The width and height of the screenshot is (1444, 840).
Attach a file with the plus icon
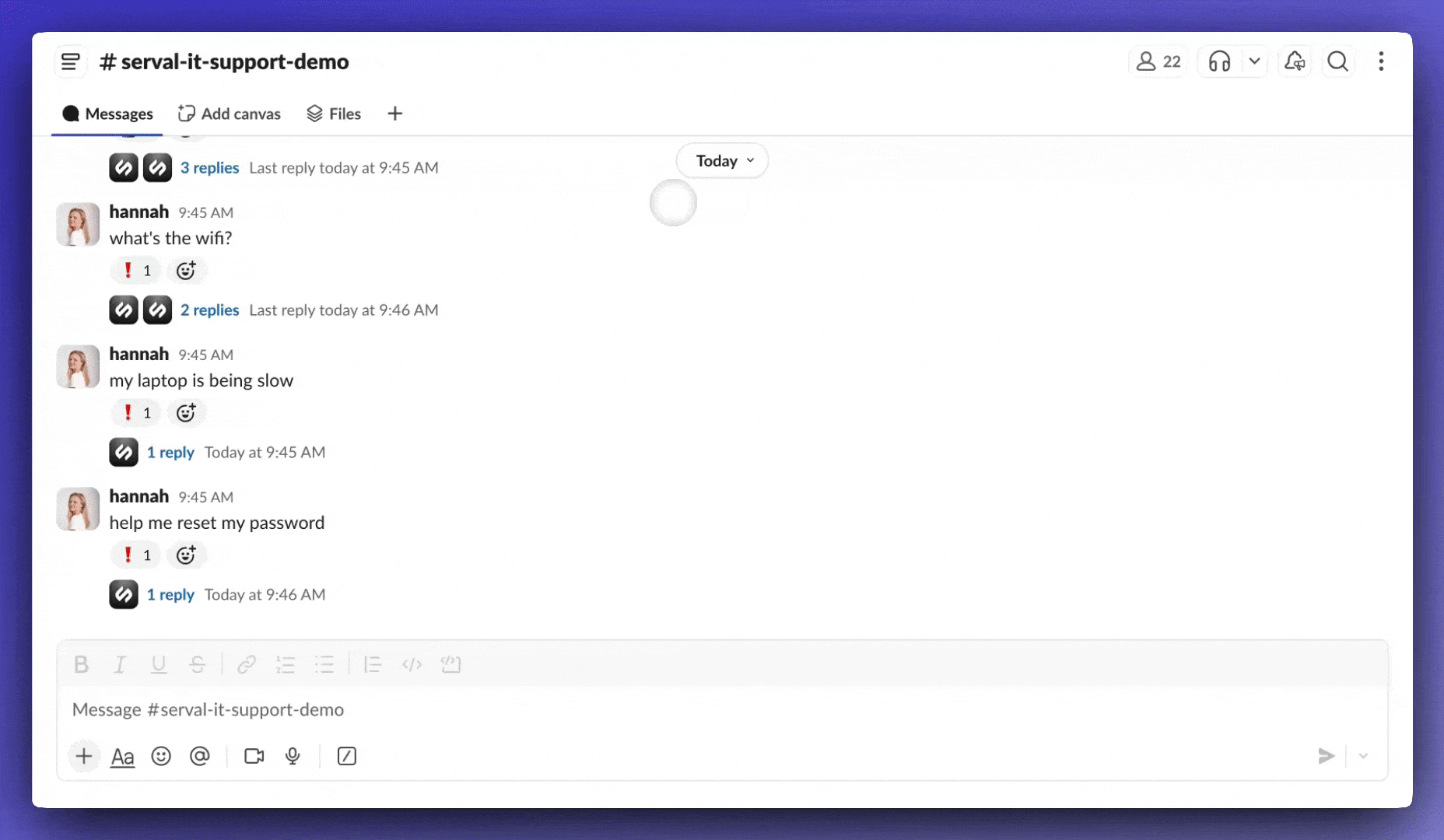point(83,755)
